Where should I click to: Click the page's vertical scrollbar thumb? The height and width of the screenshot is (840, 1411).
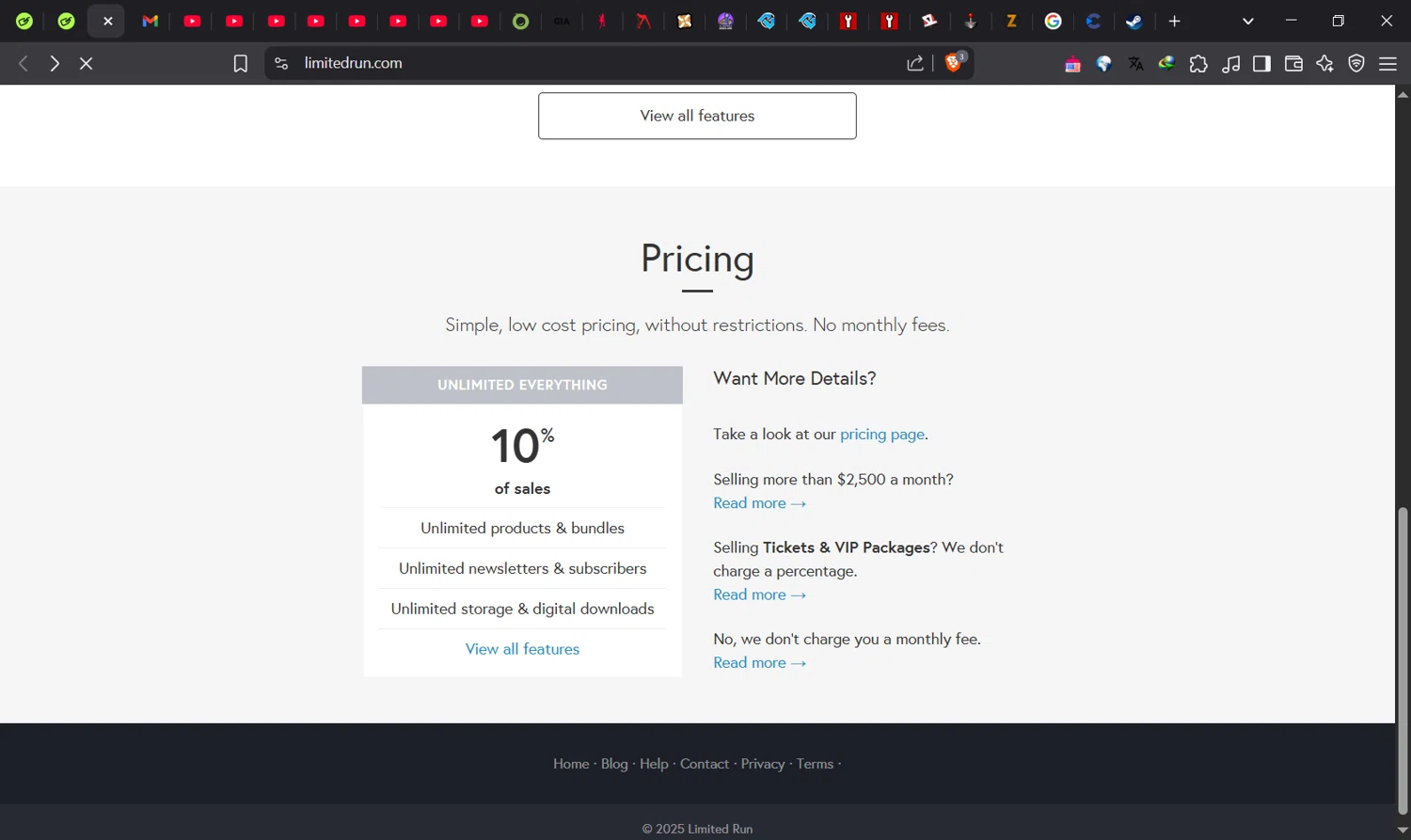click(x=1403, y=658)
